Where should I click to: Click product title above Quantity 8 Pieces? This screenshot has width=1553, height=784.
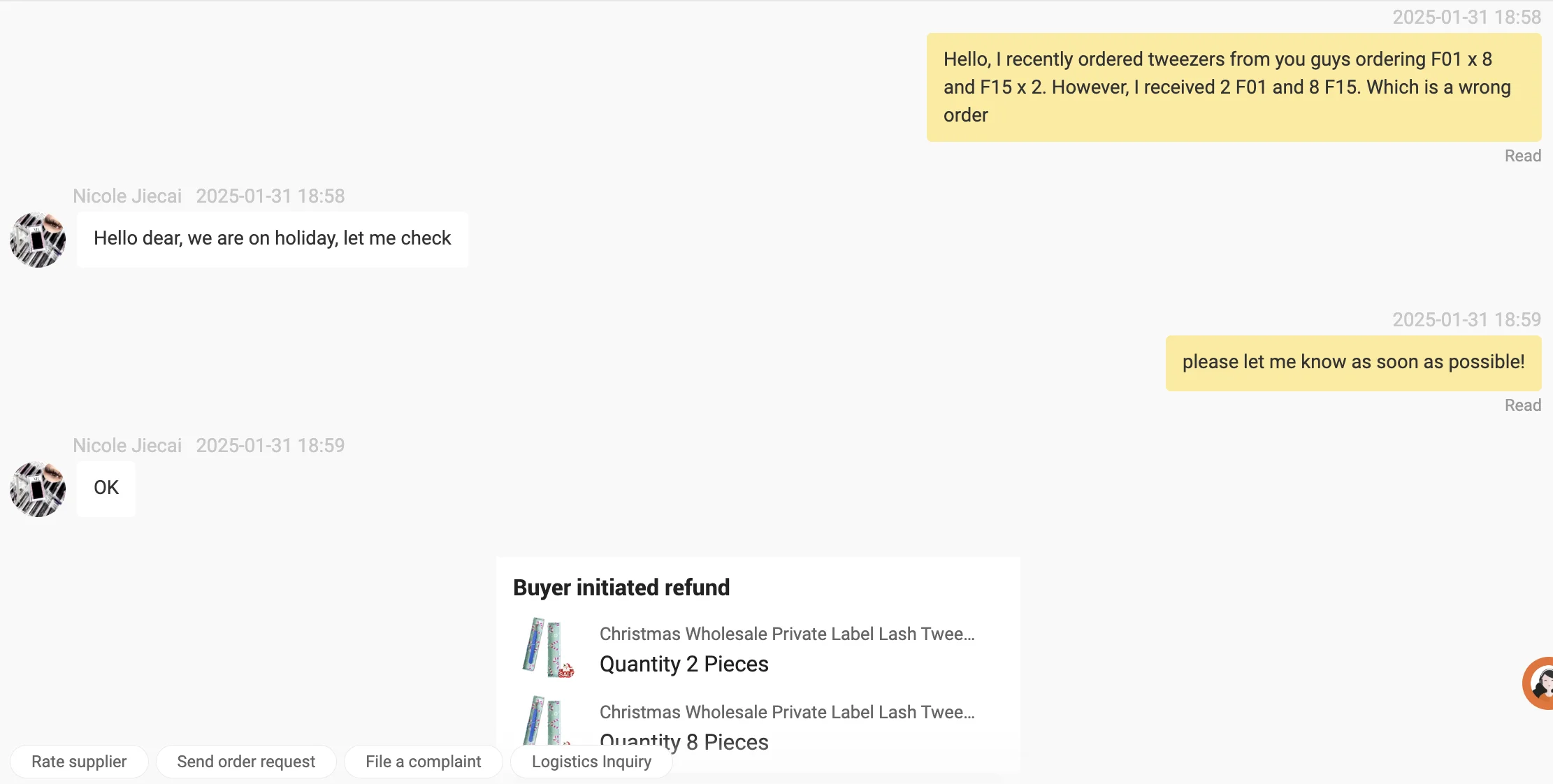pos(787,712)
